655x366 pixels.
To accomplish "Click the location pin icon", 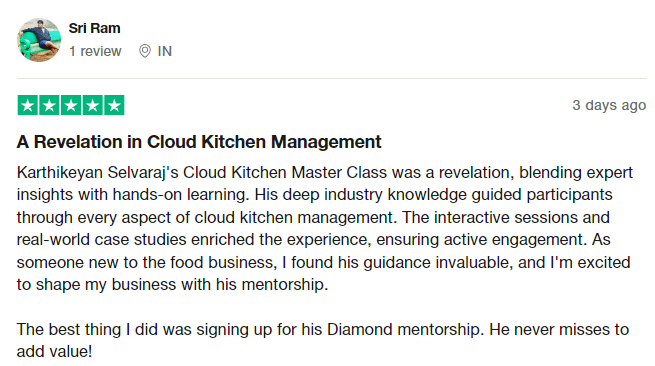I will [145, 51].
